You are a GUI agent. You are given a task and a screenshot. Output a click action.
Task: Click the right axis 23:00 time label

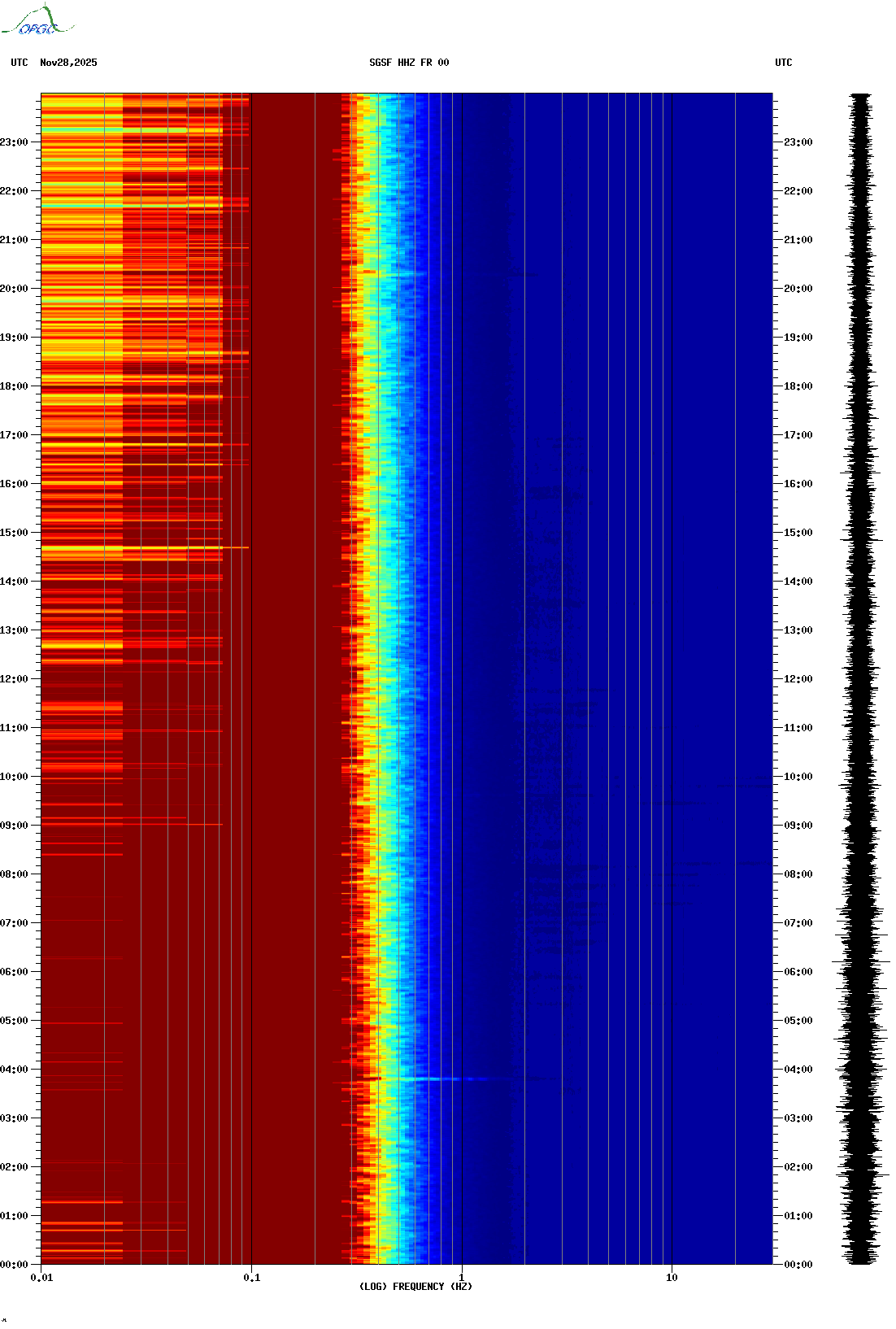click(x=798, y=142)
